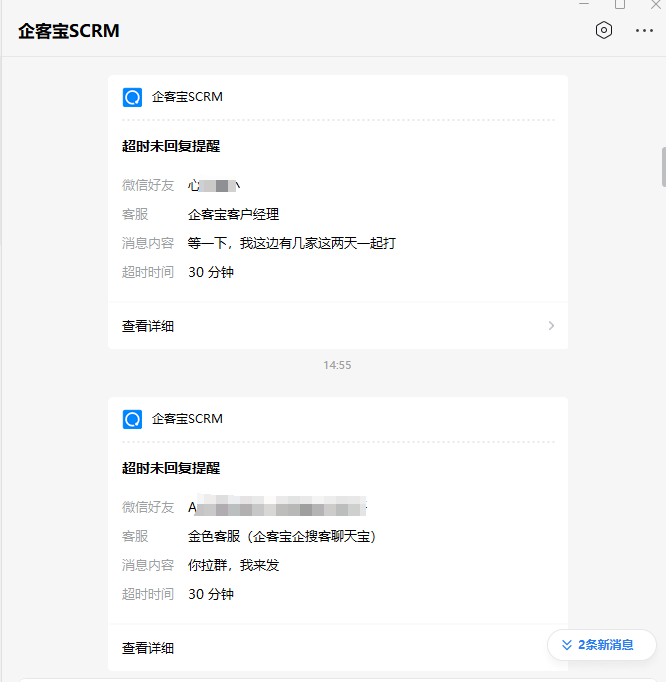
Task: Click the 30 分钟 timeout on the first card
Action: pos(211,272)
